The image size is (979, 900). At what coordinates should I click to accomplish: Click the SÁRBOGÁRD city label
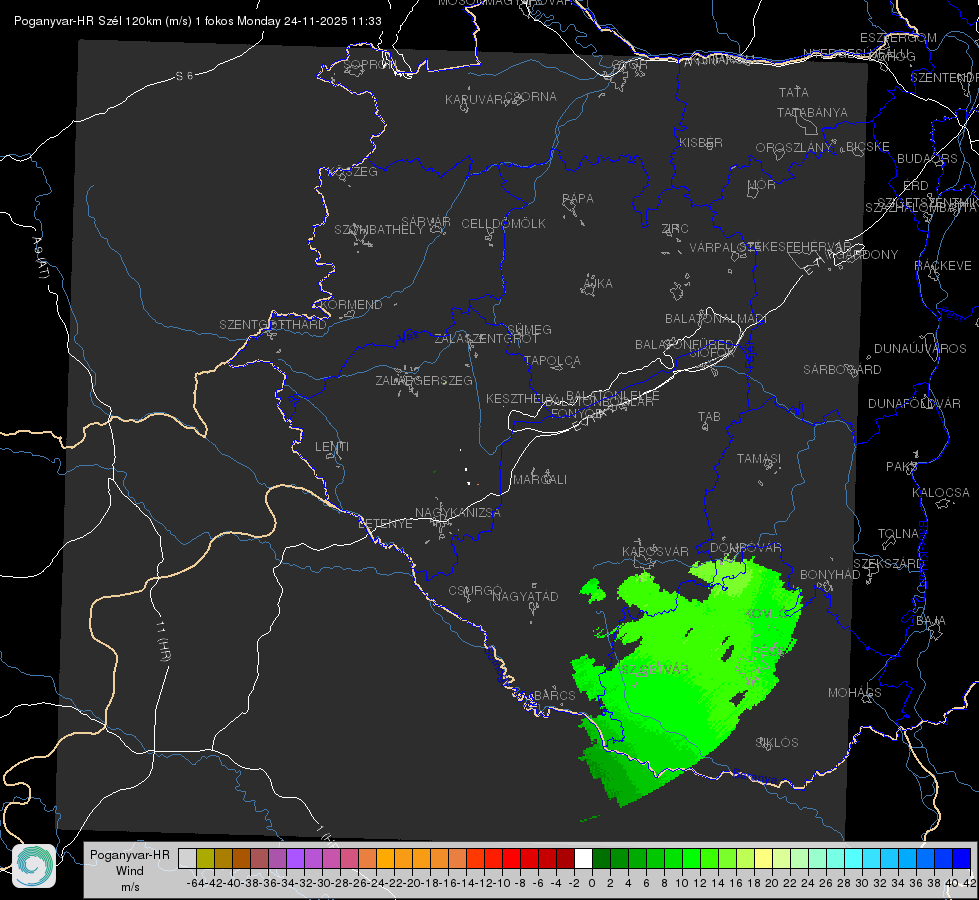click(x=842, y=370)
